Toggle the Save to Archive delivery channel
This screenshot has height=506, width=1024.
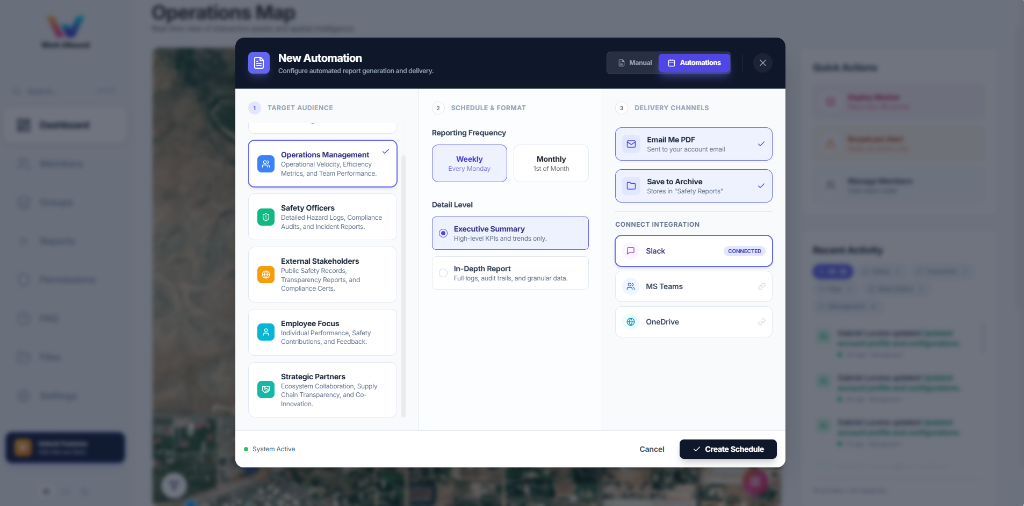pos(694,186)
